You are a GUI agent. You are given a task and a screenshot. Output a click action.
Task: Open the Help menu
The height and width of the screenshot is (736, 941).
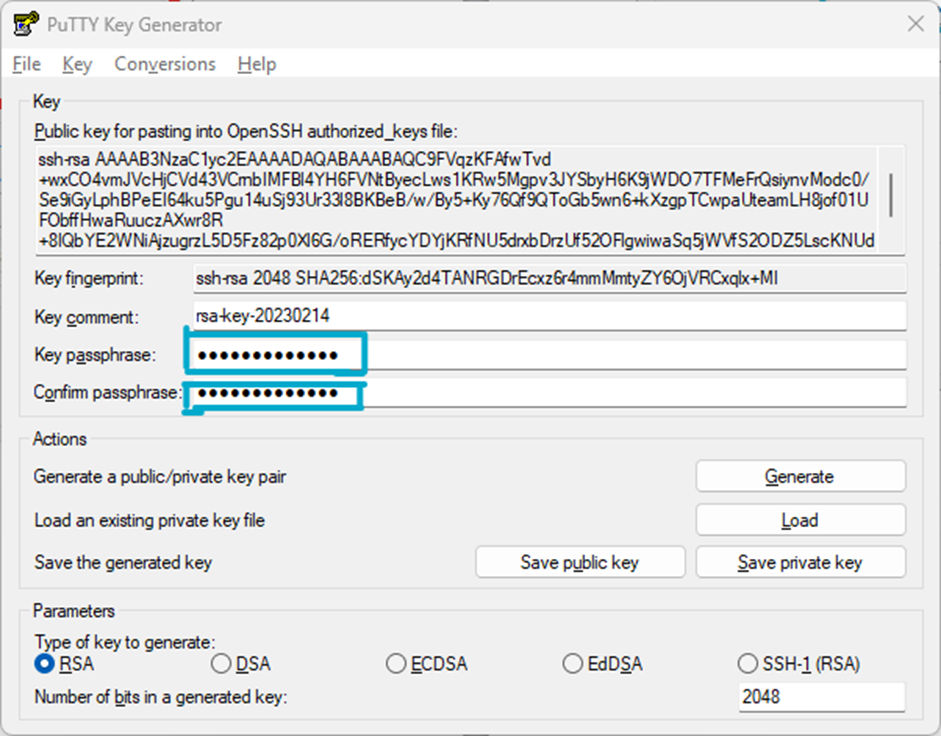click(257, 64)
